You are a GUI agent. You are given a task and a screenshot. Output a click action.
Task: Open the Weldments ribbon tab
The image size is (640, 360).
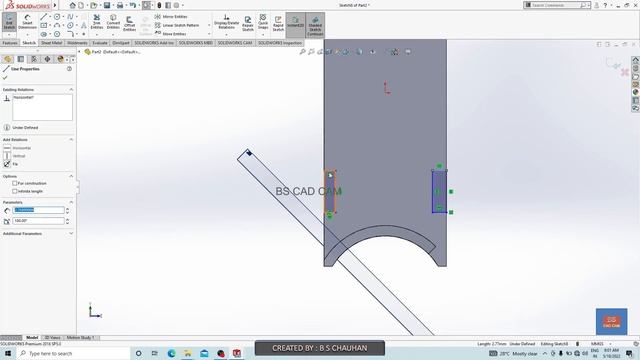[x=77, y=43]
